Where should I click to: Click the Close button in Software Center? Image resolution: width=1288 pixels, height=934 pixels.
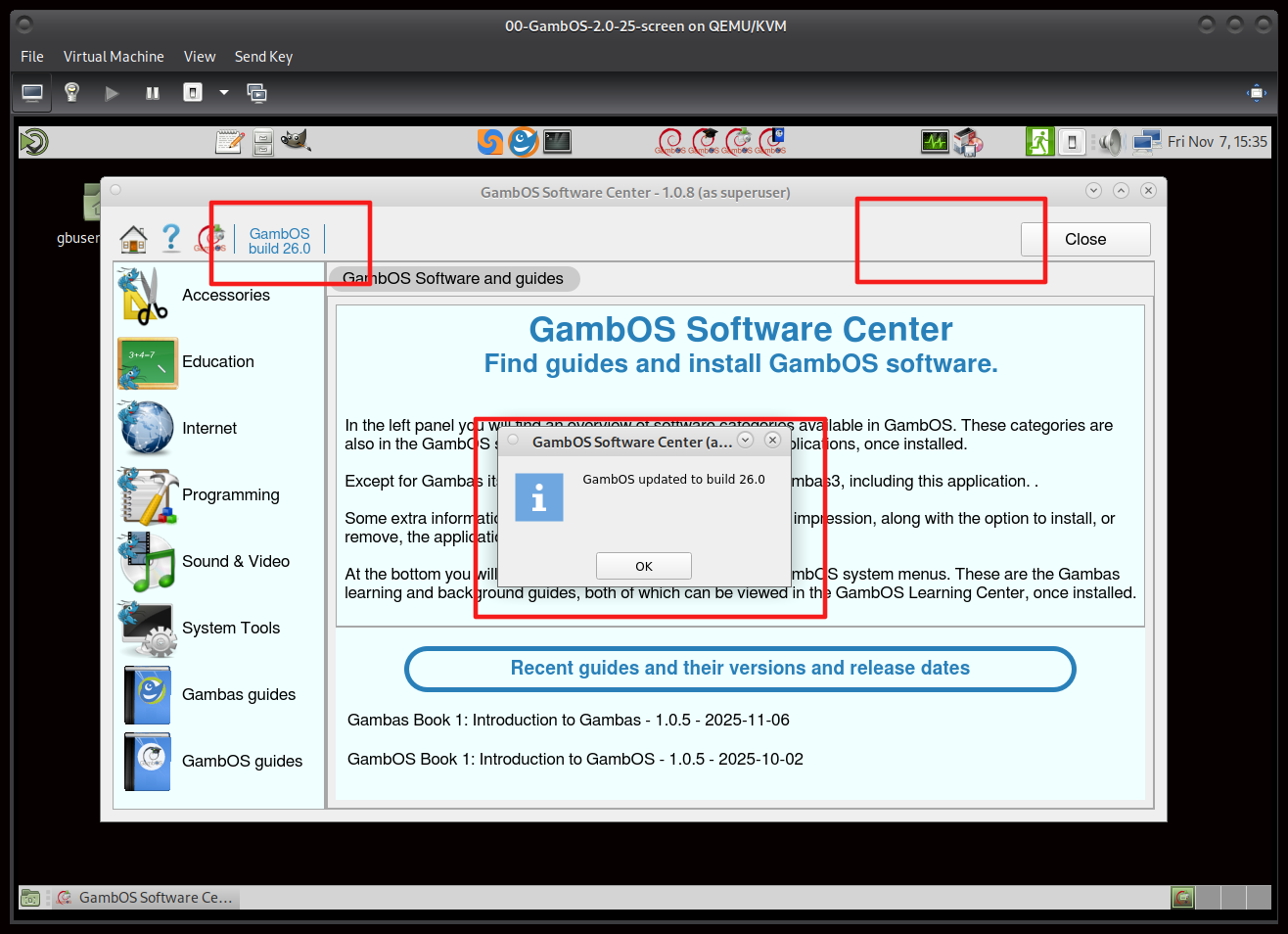pos(1084,240)
